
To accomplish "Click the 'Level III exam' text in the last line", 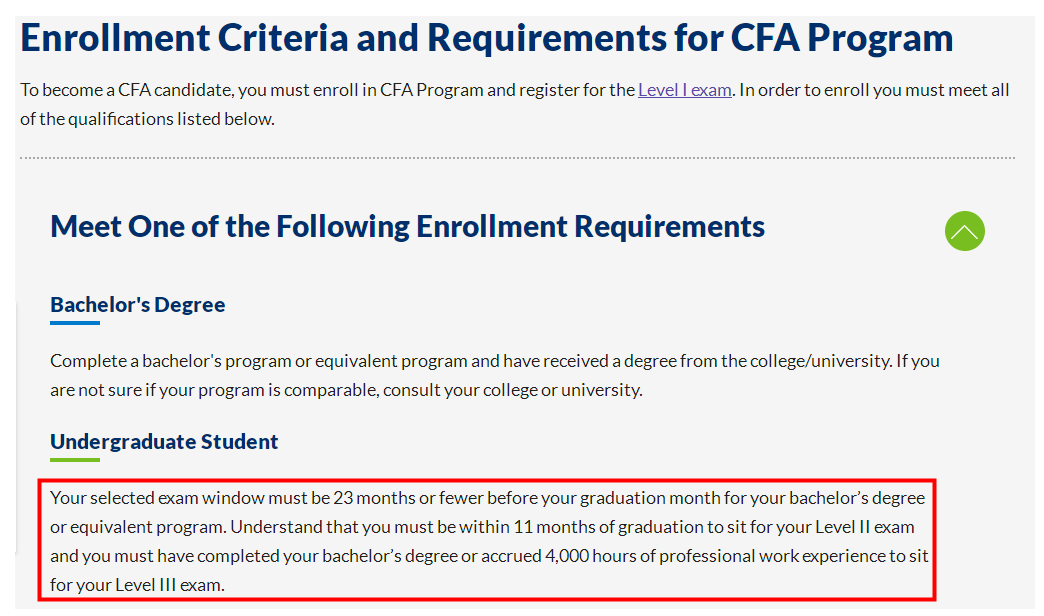I will 170,585.
